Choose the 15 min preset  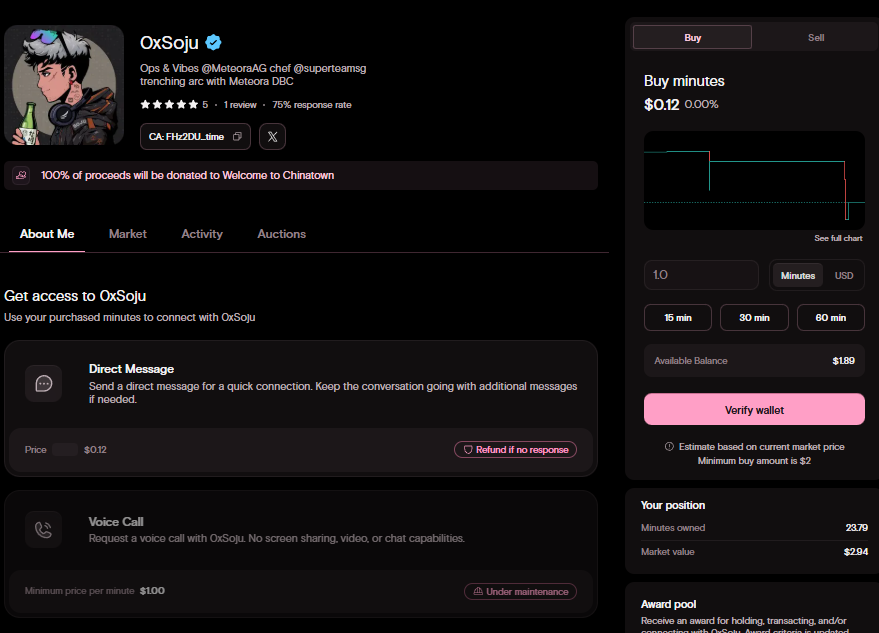pyautogui.click(x=678, y=318)
